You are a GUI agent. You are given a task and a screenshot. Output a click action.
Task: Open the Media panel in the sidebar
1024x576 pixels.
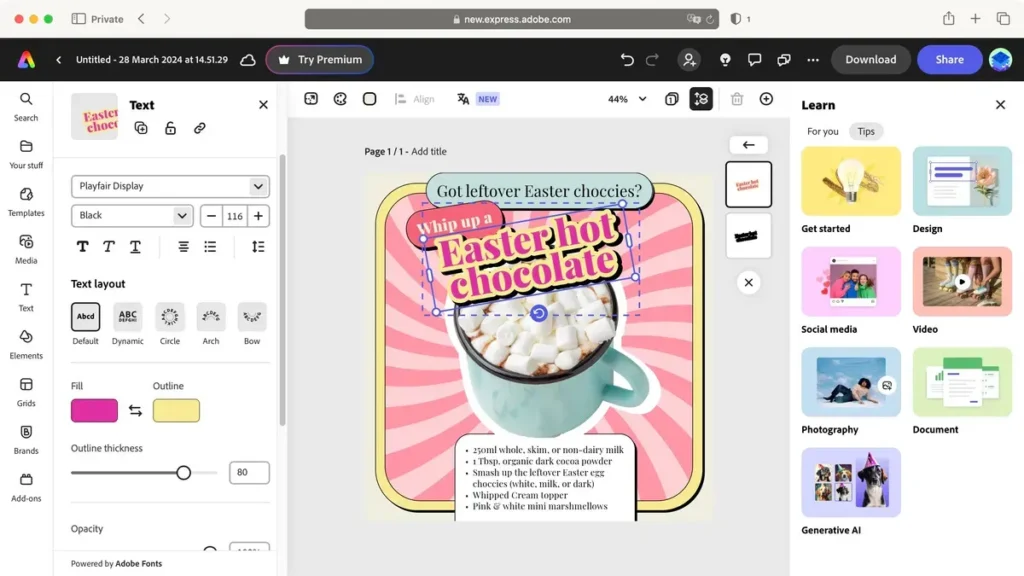pyautogui.click(x=26, y=248)
